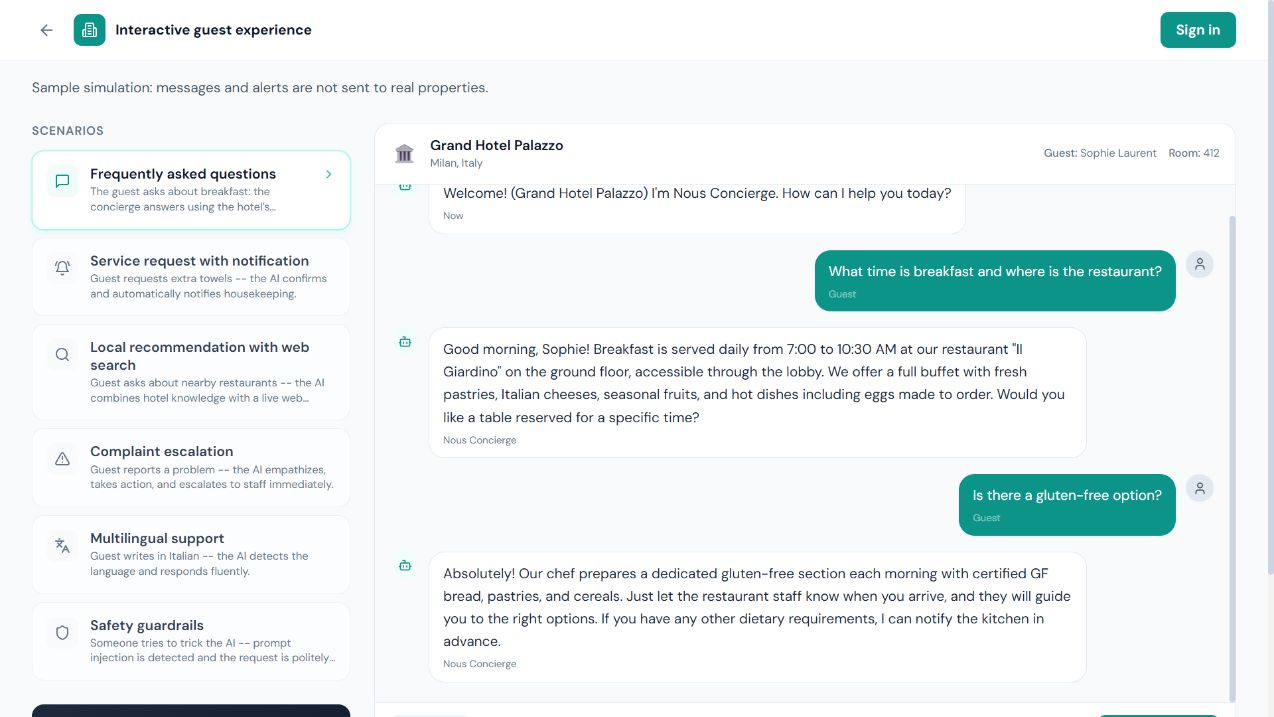Click the breakfast hours reply bubble
Viewport: 1274px width, 717px height.
(757, 392)
